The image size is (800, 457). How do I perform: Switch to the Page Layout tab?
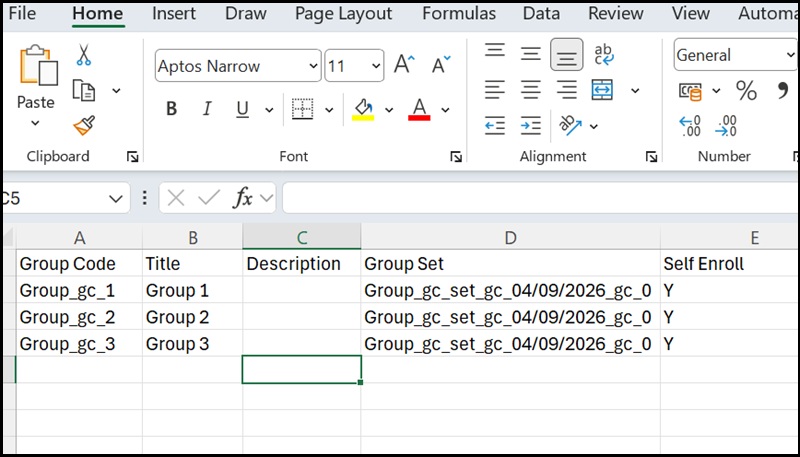pyautogui.click(x=343, y=13)
